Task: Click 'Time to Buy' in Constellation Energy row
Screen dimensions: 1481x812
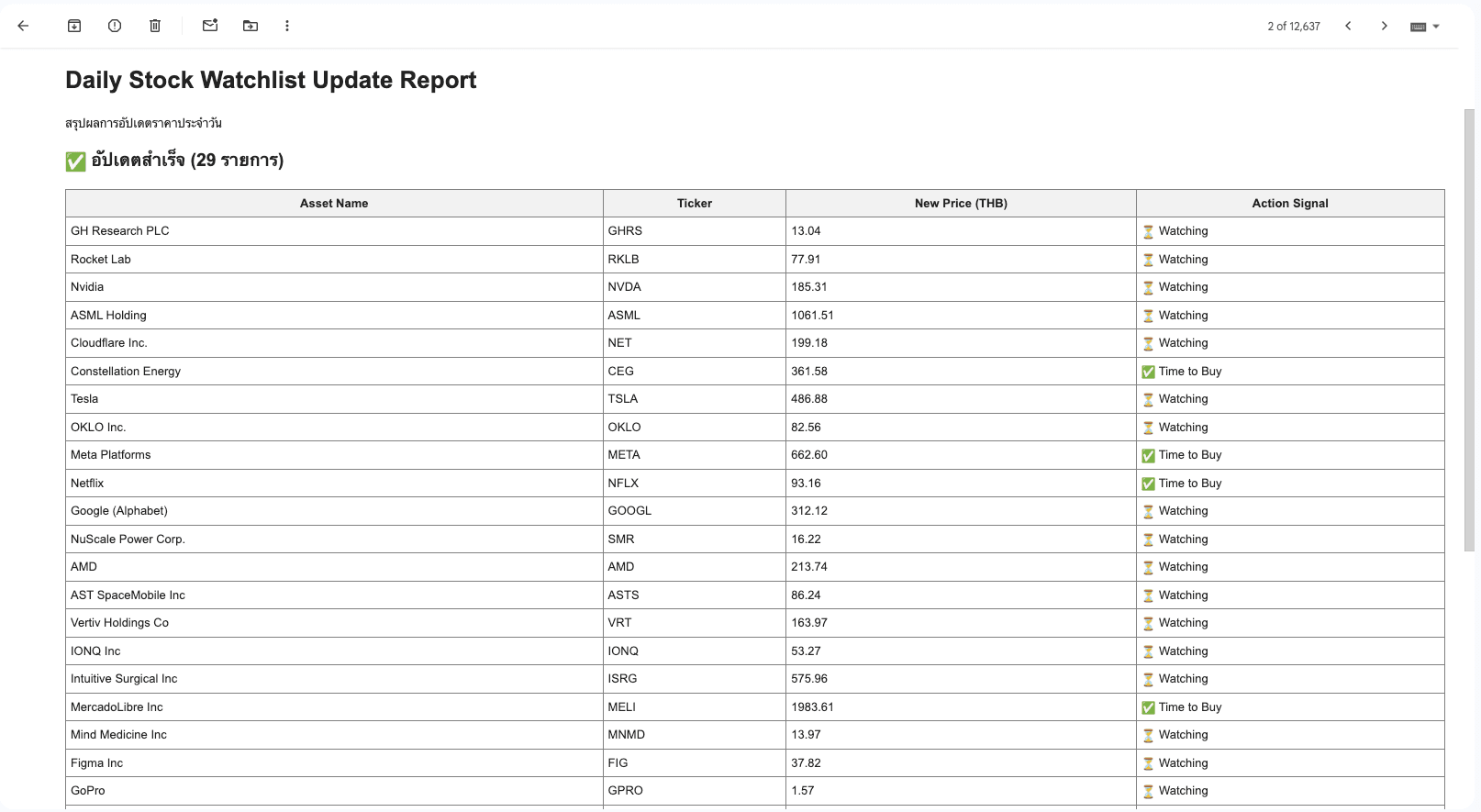Action: [x=1189, y=372]
